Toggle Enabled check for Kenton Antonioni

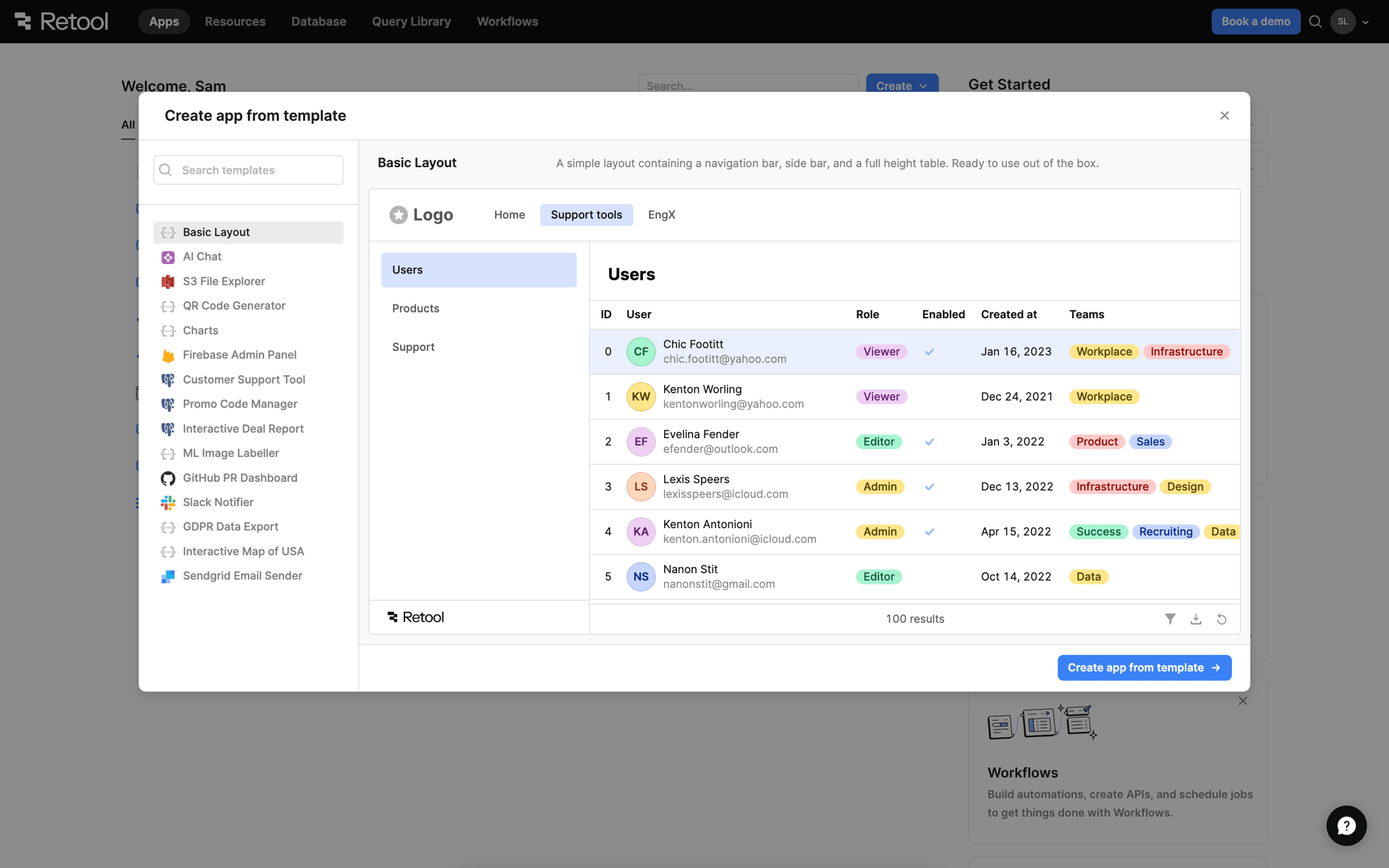point(930,532)
